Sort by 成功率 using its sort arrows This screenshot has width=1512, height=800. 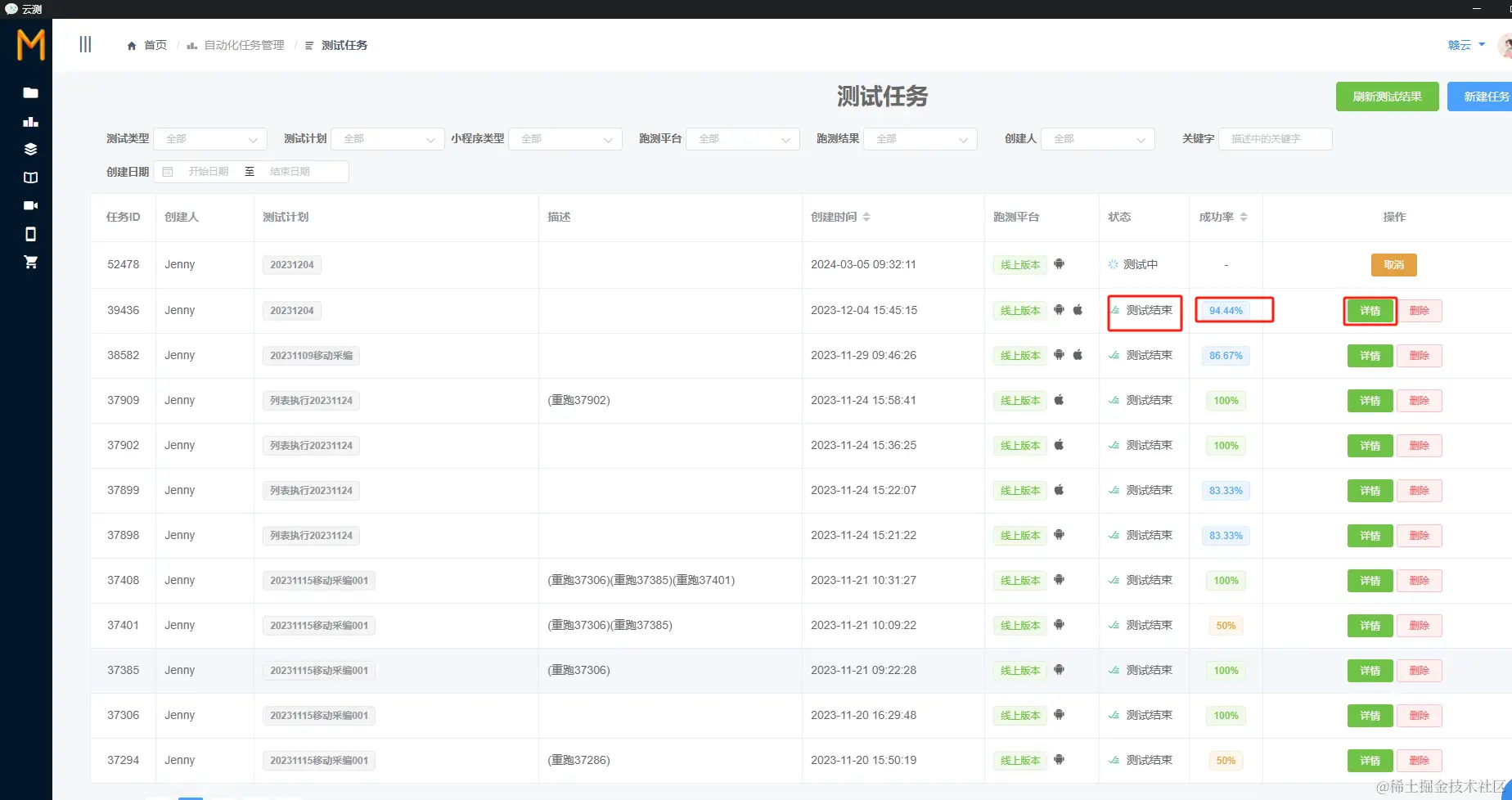pyautogui.click(x=1244, y=217)
